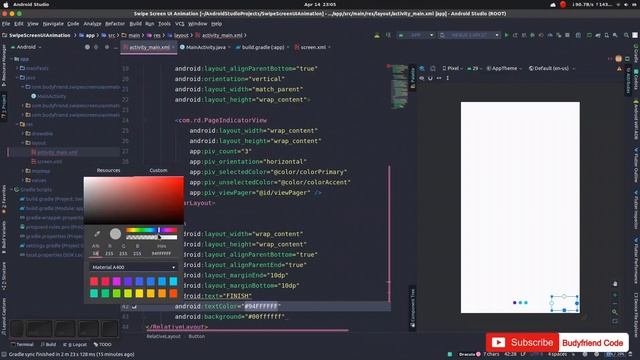This screenshot has width=640, height=360.
Task: Click warning triangle in design toolbar
Action: pos(619,69)
